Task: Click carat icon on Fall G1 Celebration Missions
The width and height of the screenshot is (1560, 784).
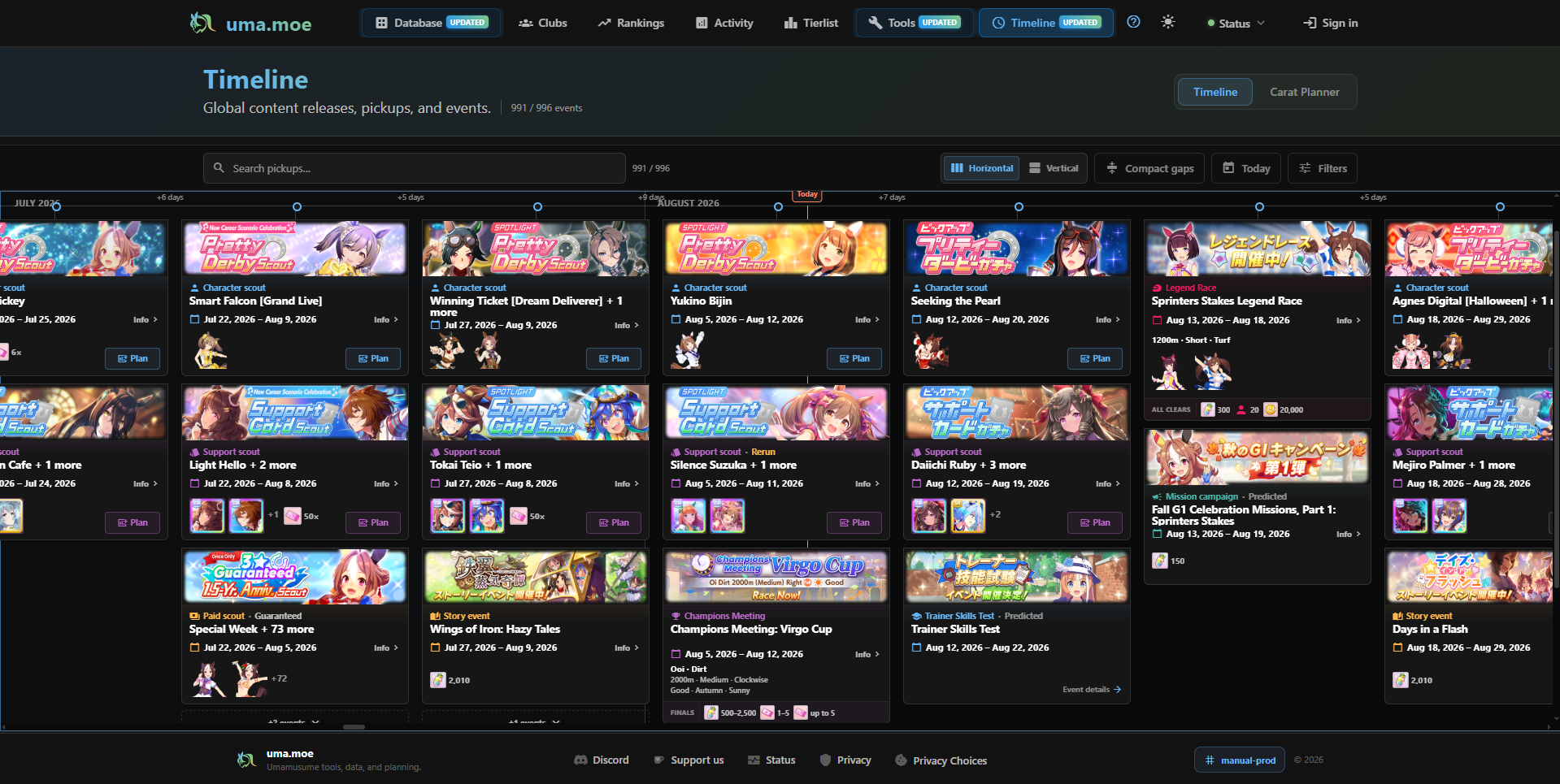Action: pyautogui.click(x=1160, y=561)
